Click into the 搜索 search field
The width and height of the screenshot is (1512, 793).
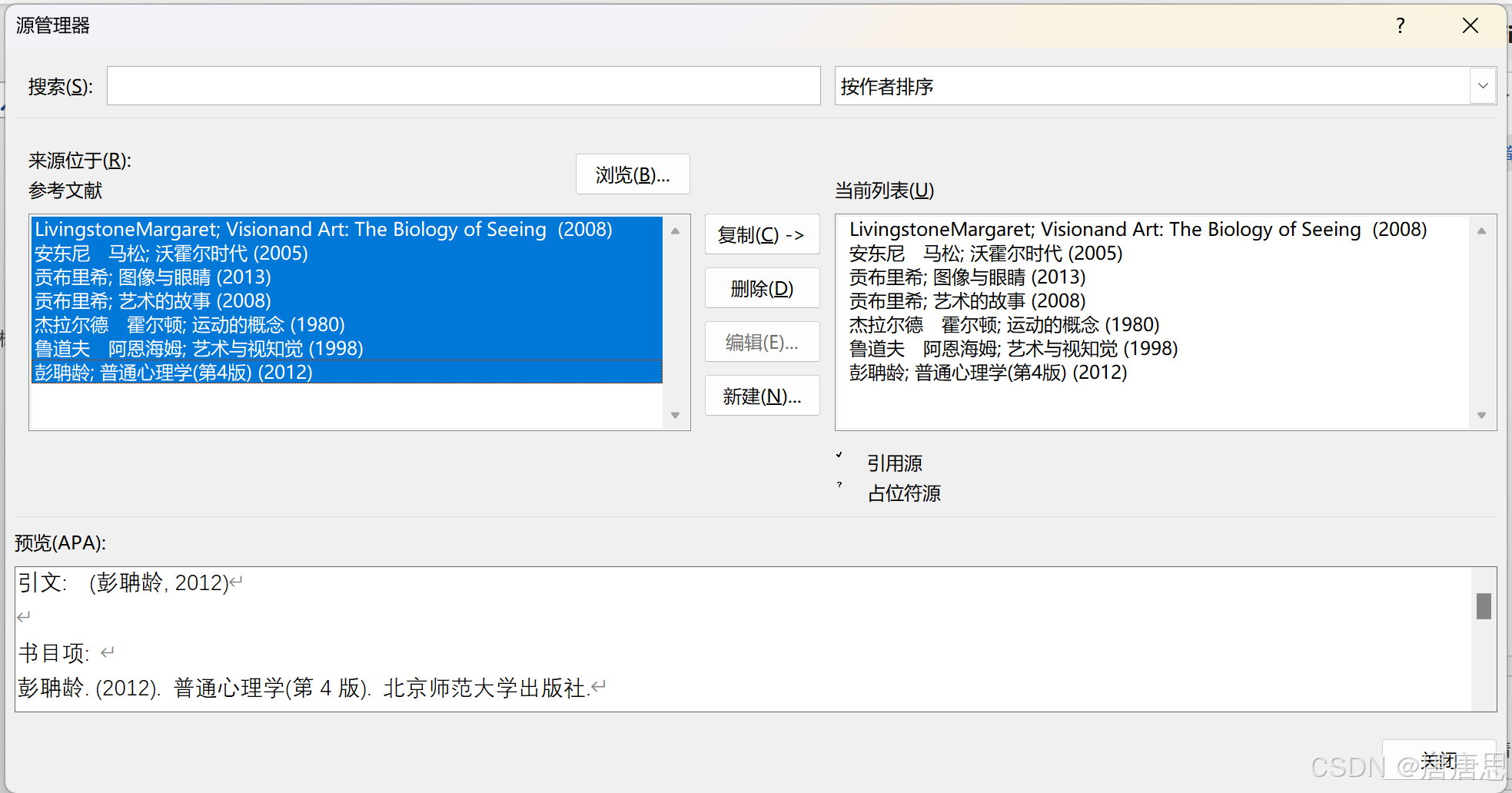tap(464, 86)
